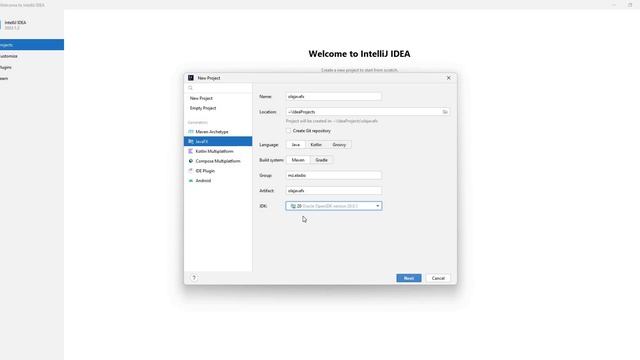This screenshot has width=640, height=360.
Task: Select the JavaFX generator
Action: (x=218, y=141)
